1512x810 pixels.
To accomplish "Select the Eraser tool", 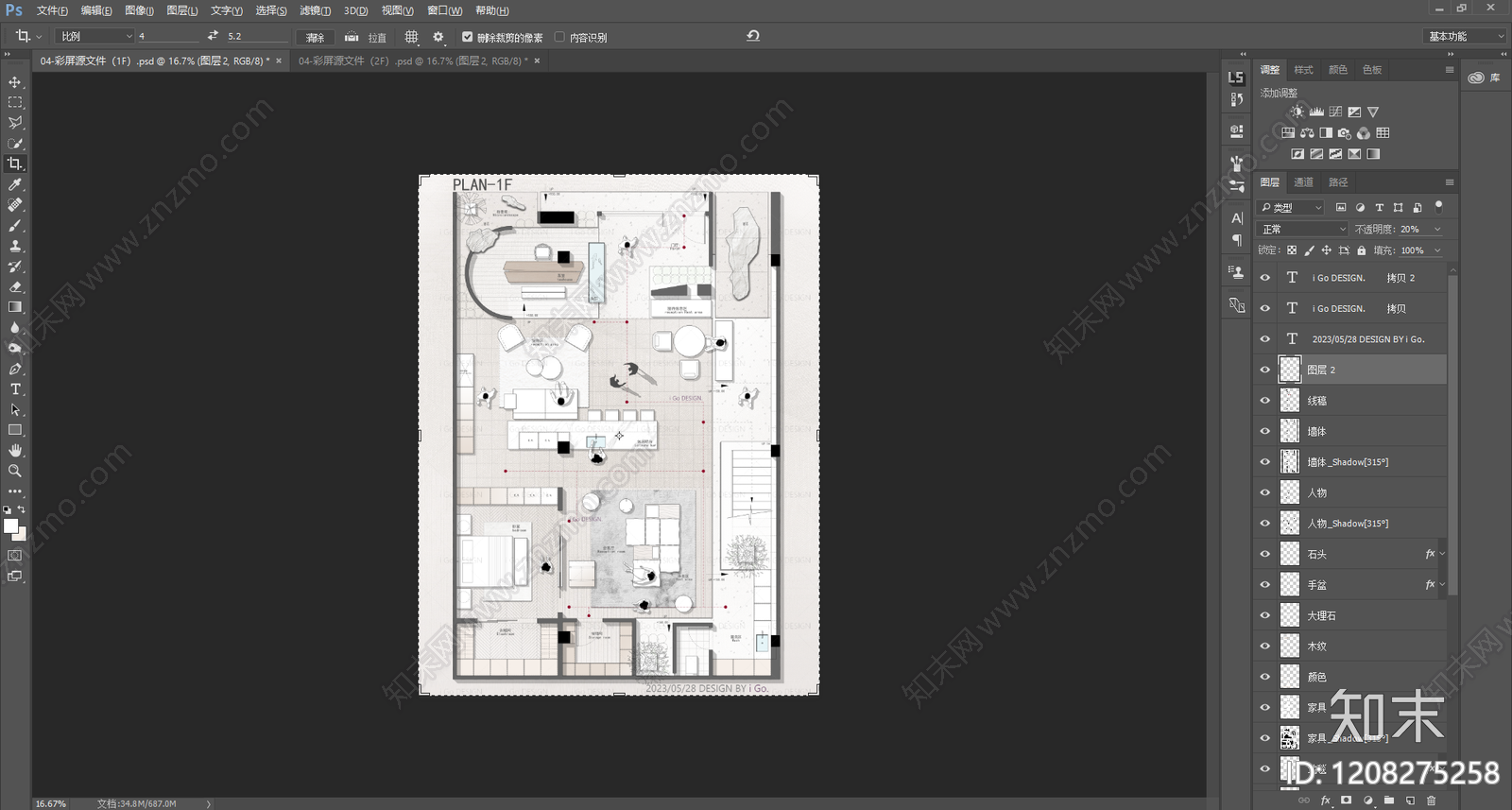I will (x=15, y=286).
